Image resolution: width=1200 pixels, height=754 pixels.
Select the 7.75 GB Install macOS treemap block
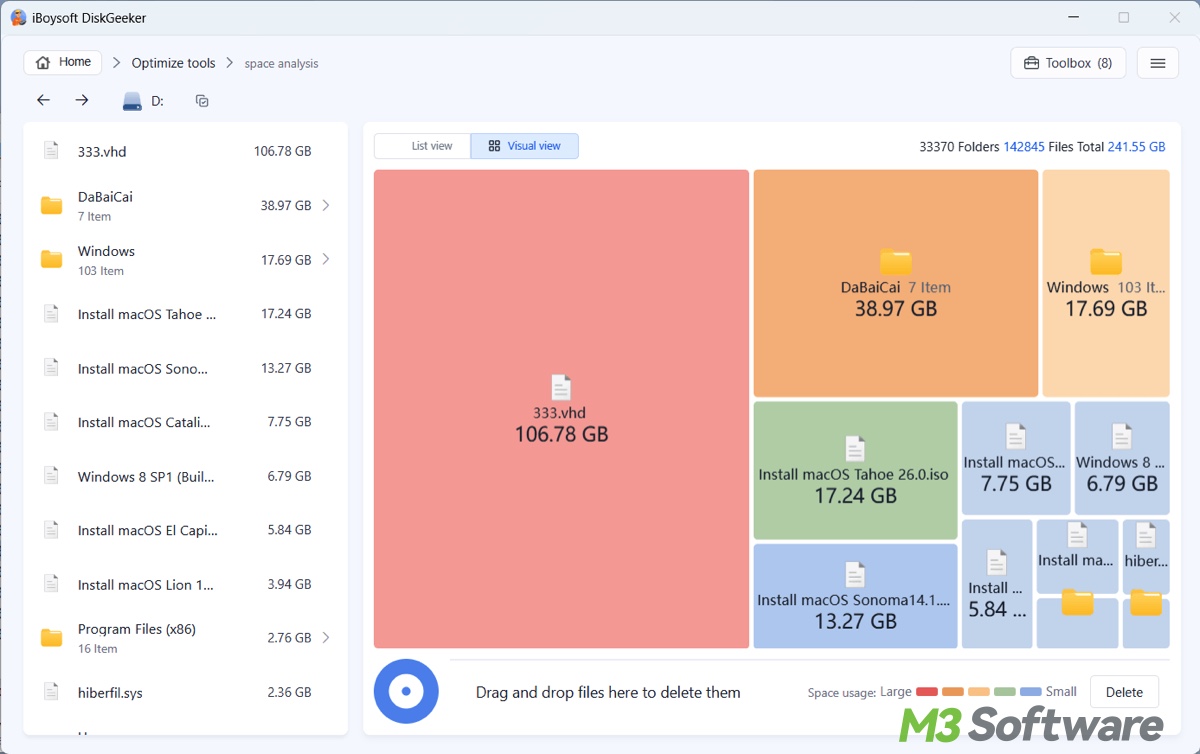1016,458
